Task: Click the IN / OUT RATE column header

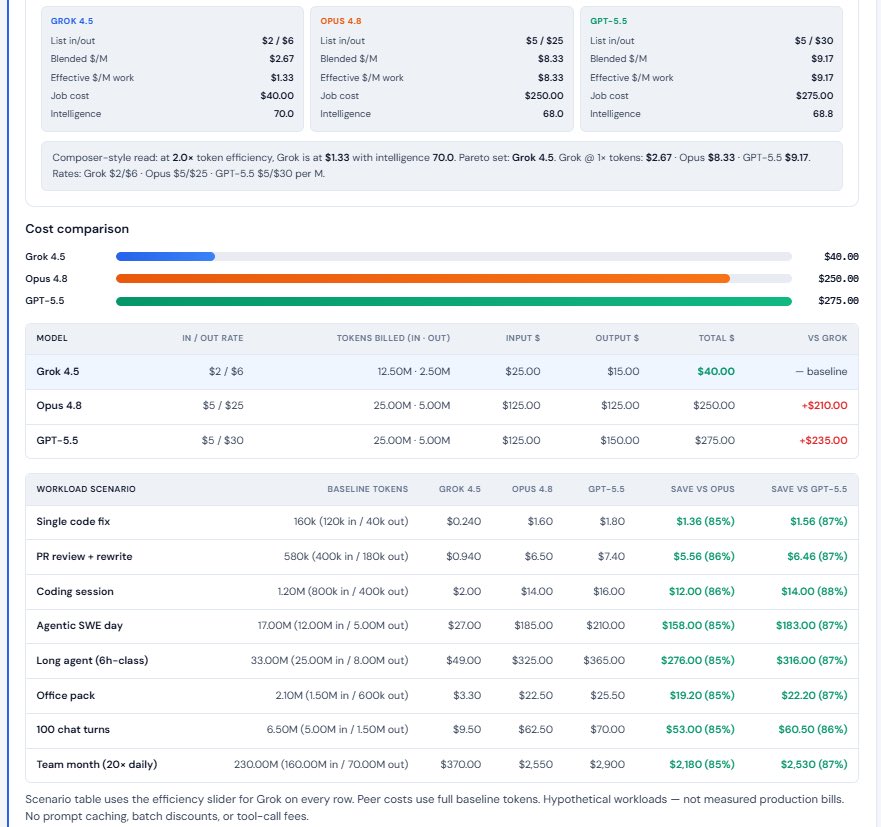Action: (212, 338)
